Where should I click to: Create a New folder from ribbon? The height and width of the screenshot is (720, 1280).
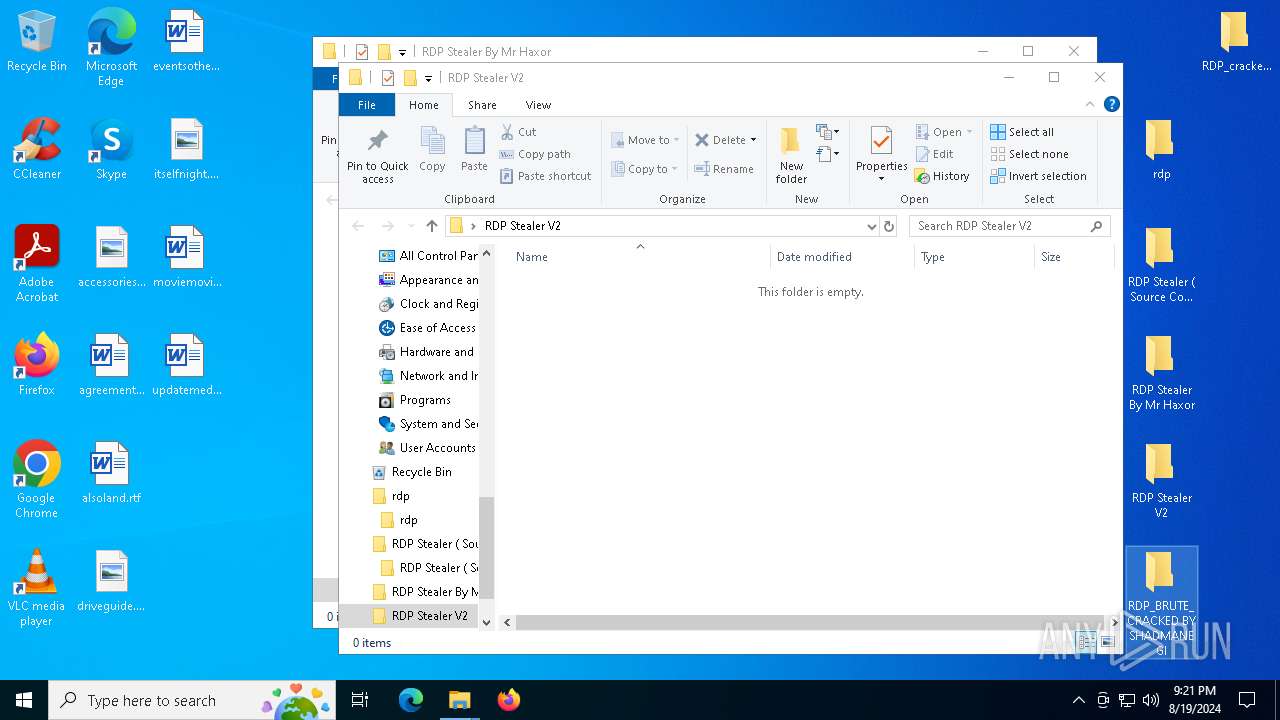tap(791, 155)
